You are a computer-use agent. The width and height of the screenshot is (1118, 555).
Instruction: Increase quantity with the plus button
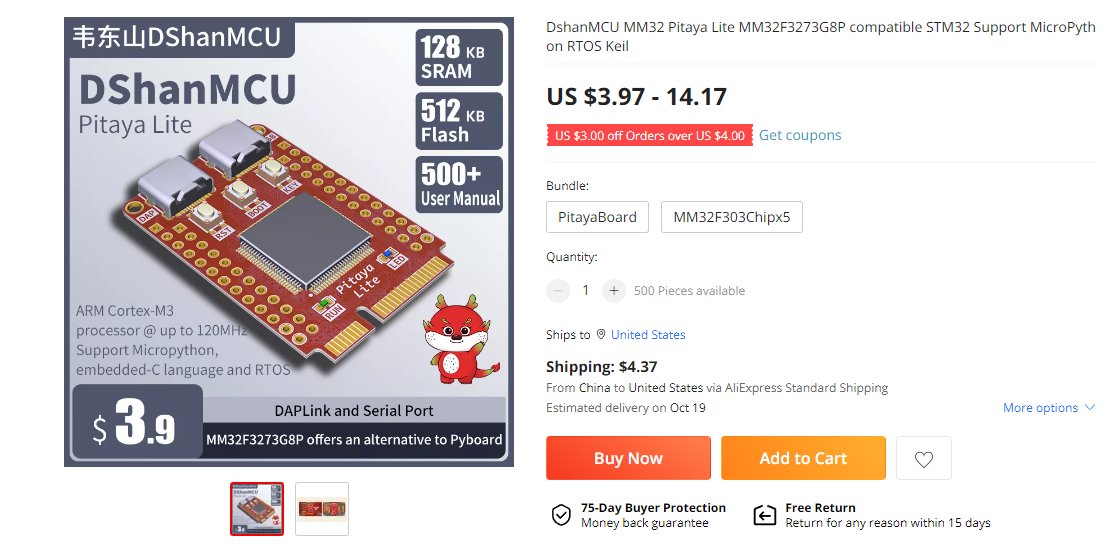click(x=614, y=290)
